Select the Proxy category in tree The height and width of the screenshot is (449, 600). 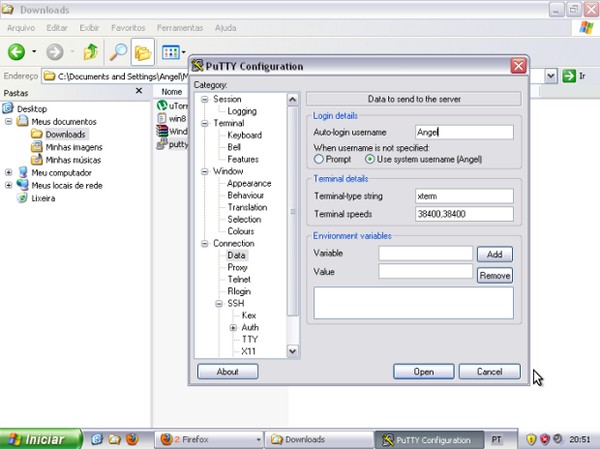(x=237, y=267)
